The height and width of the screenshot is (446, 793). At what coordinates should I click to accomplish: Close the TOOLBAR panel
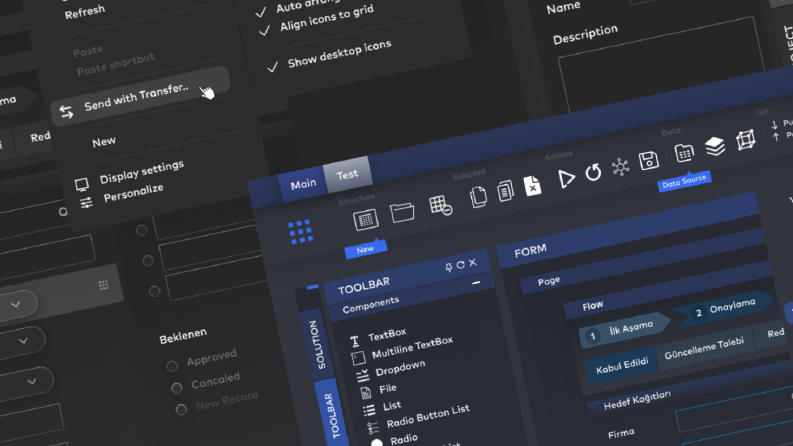pos(472,262)
